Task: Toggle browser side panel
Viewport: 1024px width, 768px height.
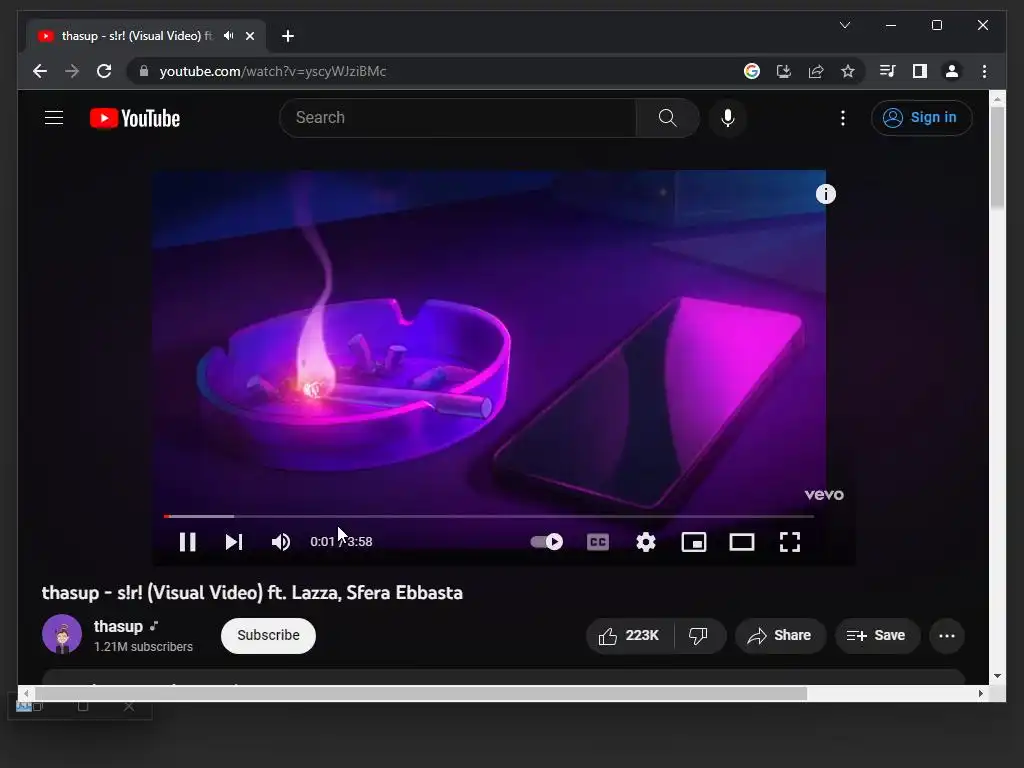Action: (920, 71)
